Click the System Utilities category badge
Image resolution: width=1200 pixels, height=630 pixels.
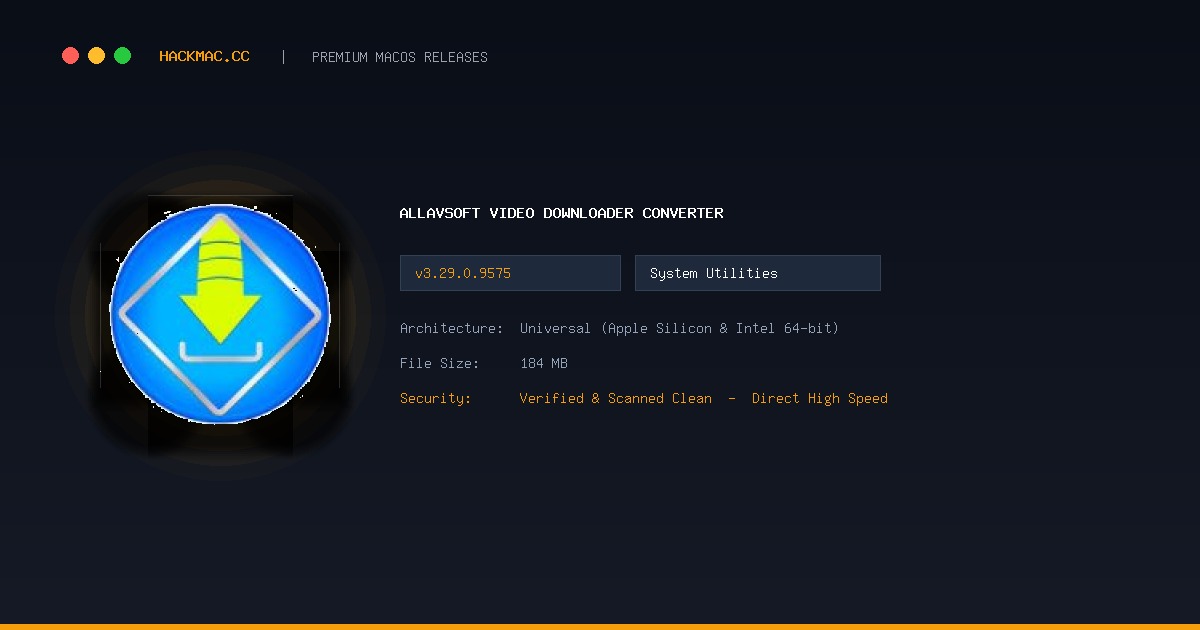(x=758, y=273)
